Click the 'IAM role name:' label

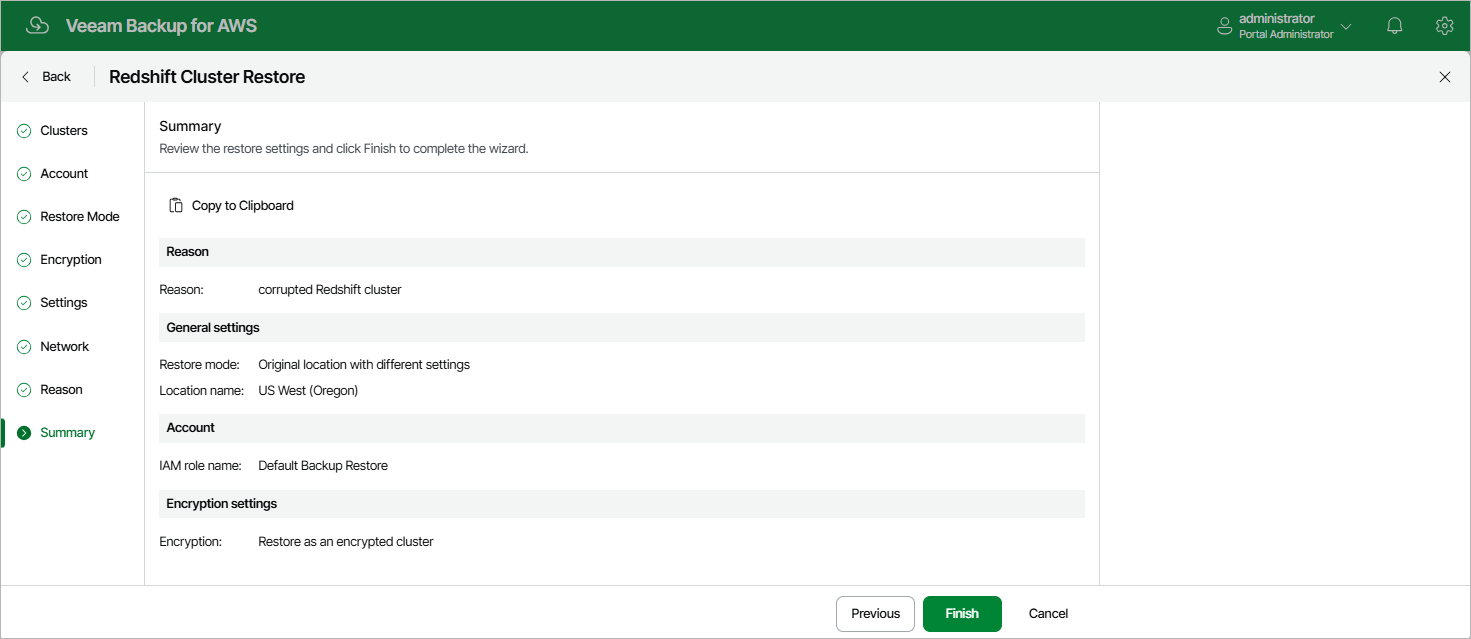(x=200, y=466)
